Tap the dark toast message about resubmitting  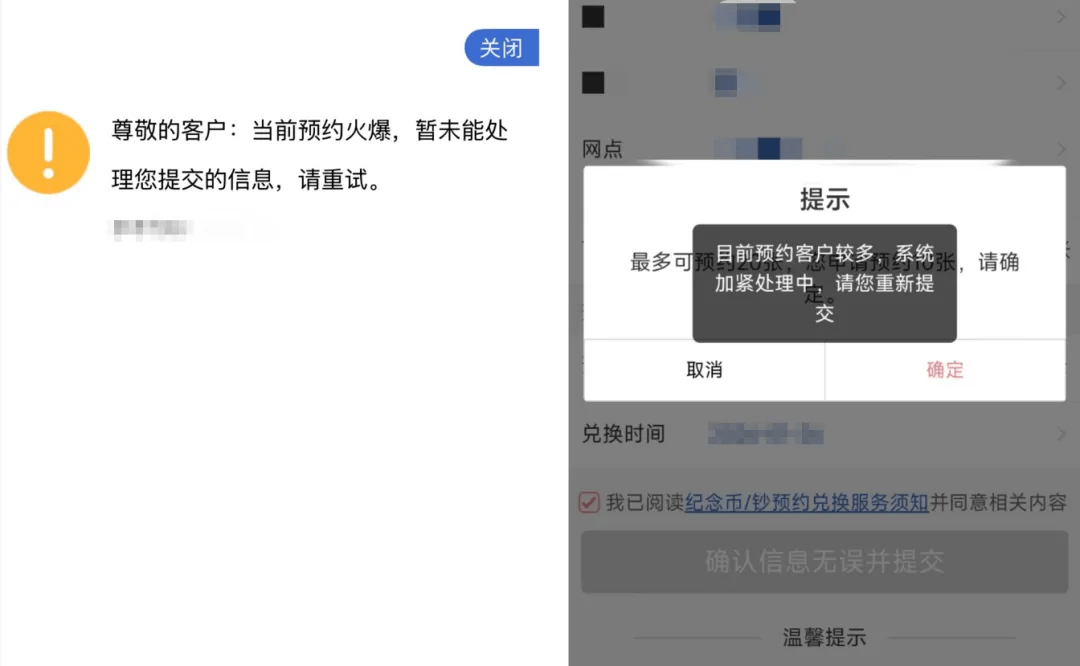824,283
